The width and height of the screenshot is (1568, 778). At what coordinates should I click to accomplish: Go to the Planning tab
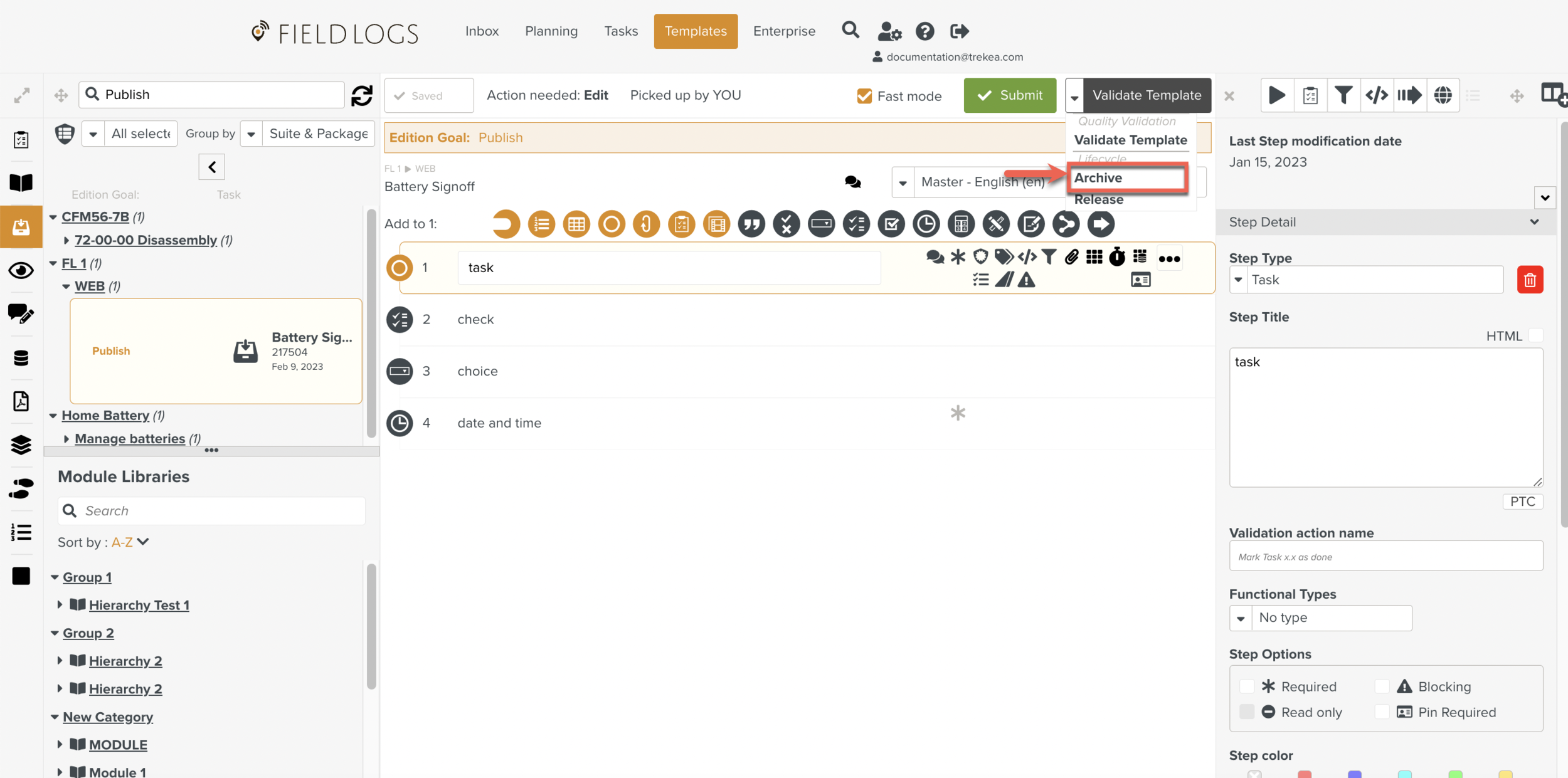(551, 31)
